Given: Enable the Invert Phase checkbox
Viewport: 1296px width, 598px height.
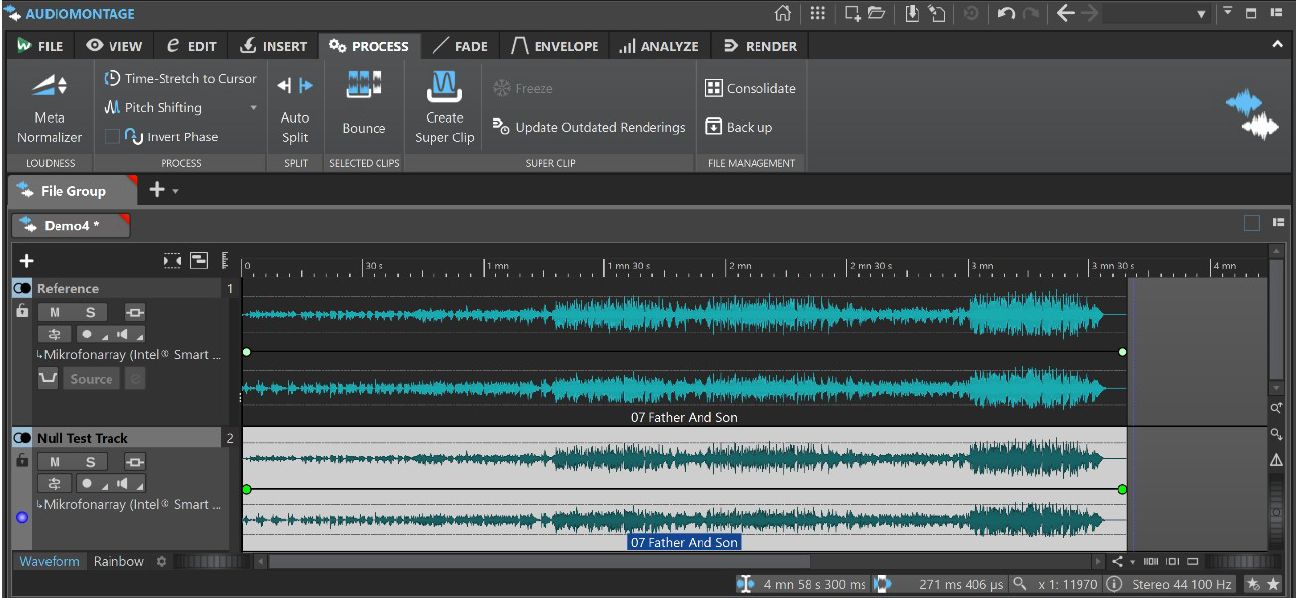Looking at the screenshot, I should [112, 137].
